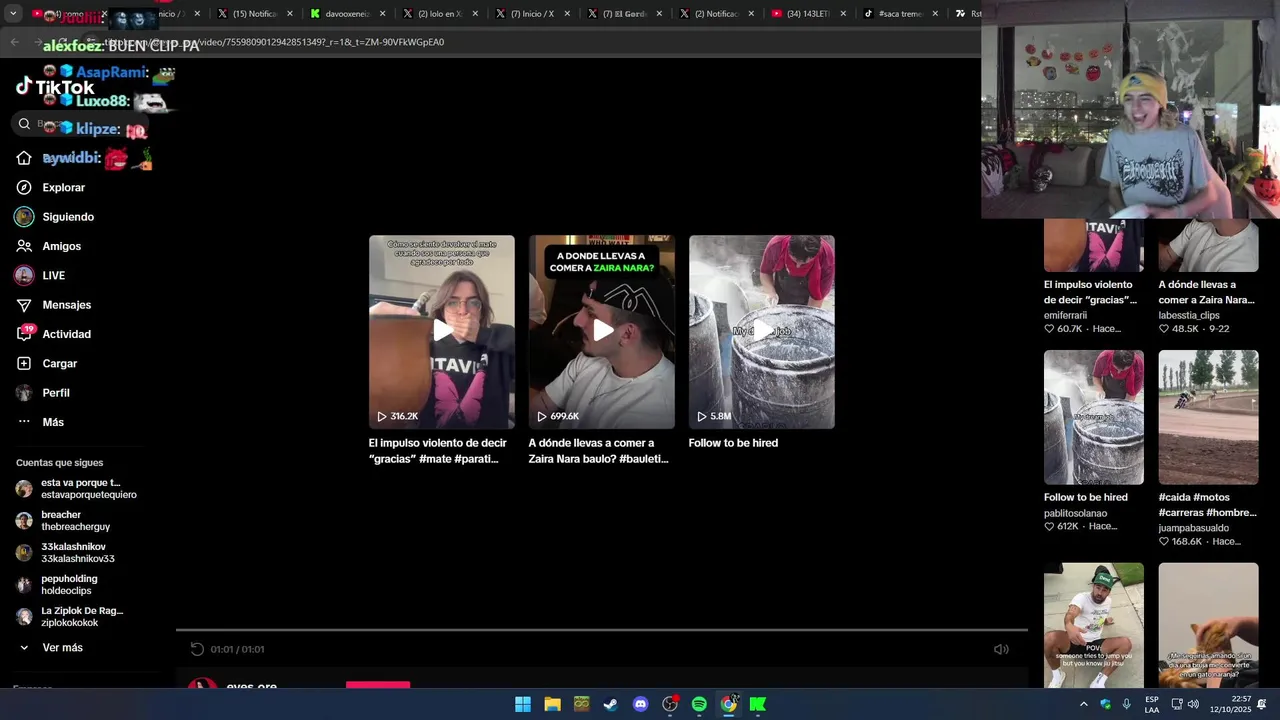Expand Ver más followed accounts
Image resolution: width=1280 pixels, height=720 pixels.
click(x=62, y=648)
